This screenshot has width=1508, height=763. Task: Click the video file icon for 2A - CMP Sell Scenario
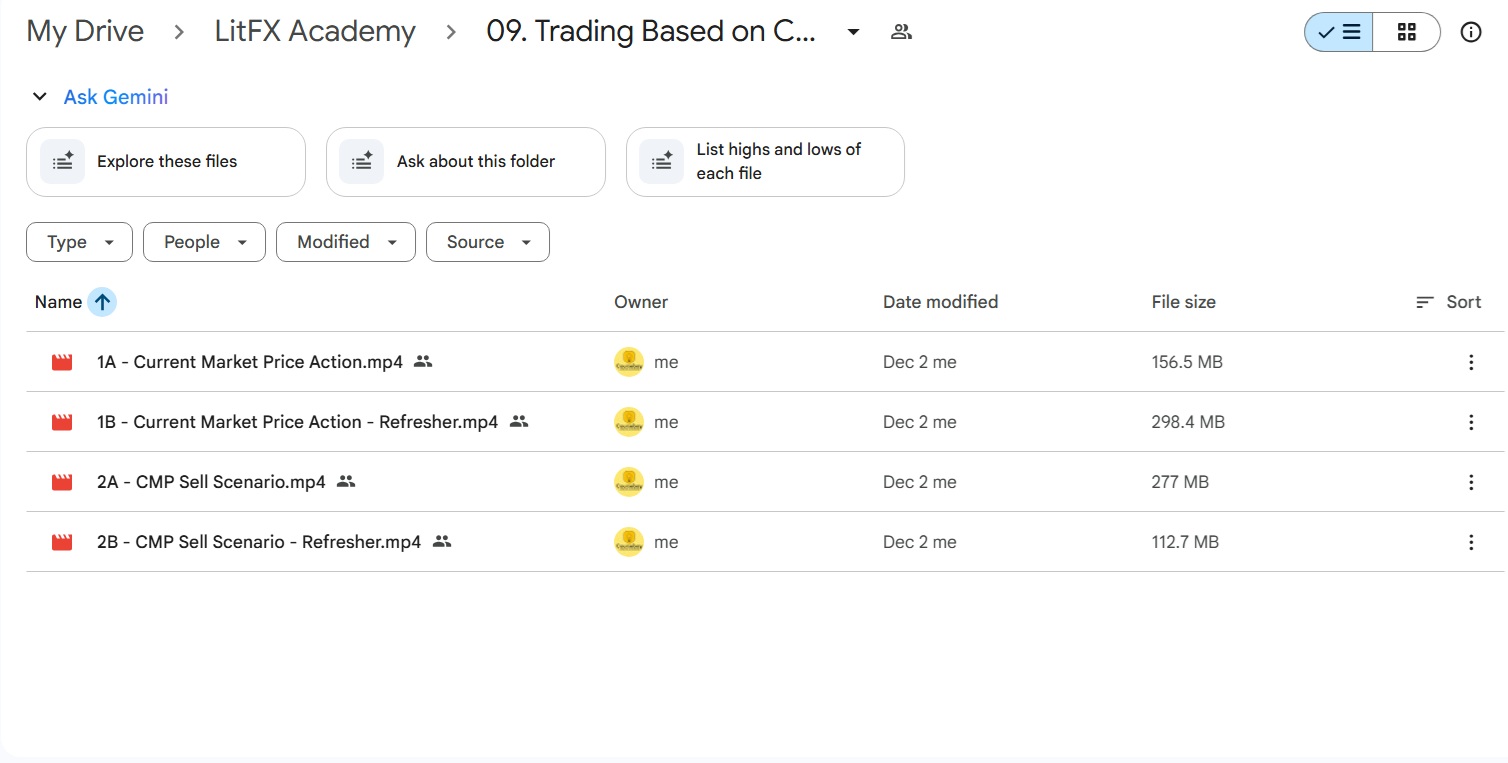pos(62,482)
